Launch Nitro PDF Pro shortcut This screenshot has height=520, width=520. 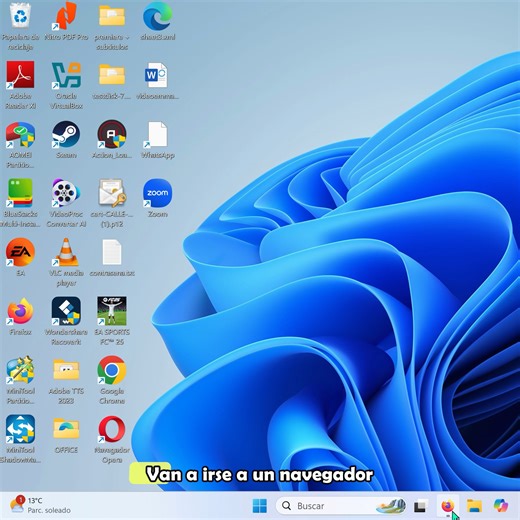pos(66,17)
